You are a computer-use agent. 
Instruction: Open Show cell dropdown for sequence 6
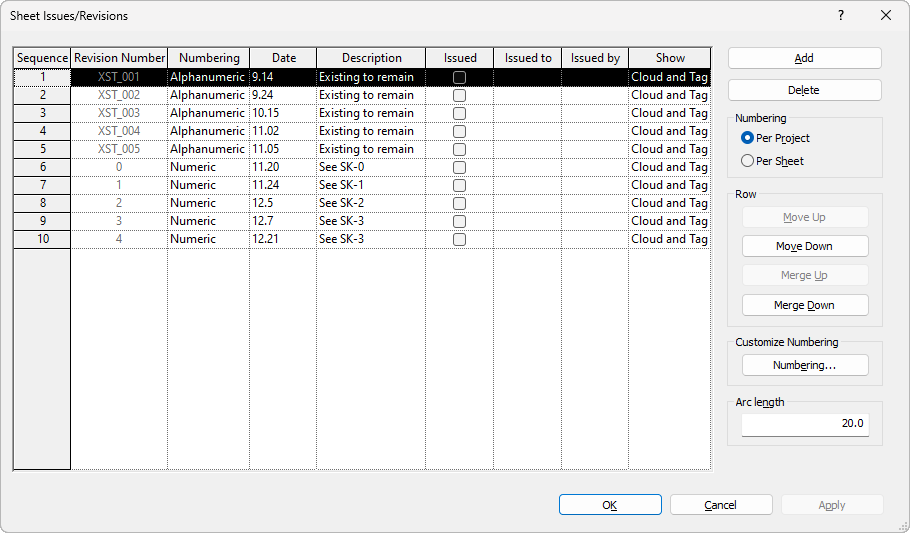669,167
